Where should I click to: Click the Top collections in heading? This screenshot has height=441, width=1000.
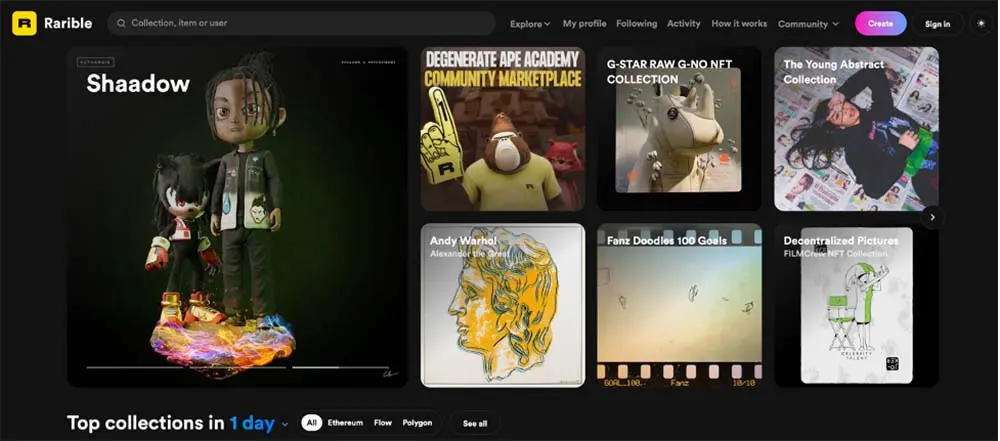click(145, 423)
